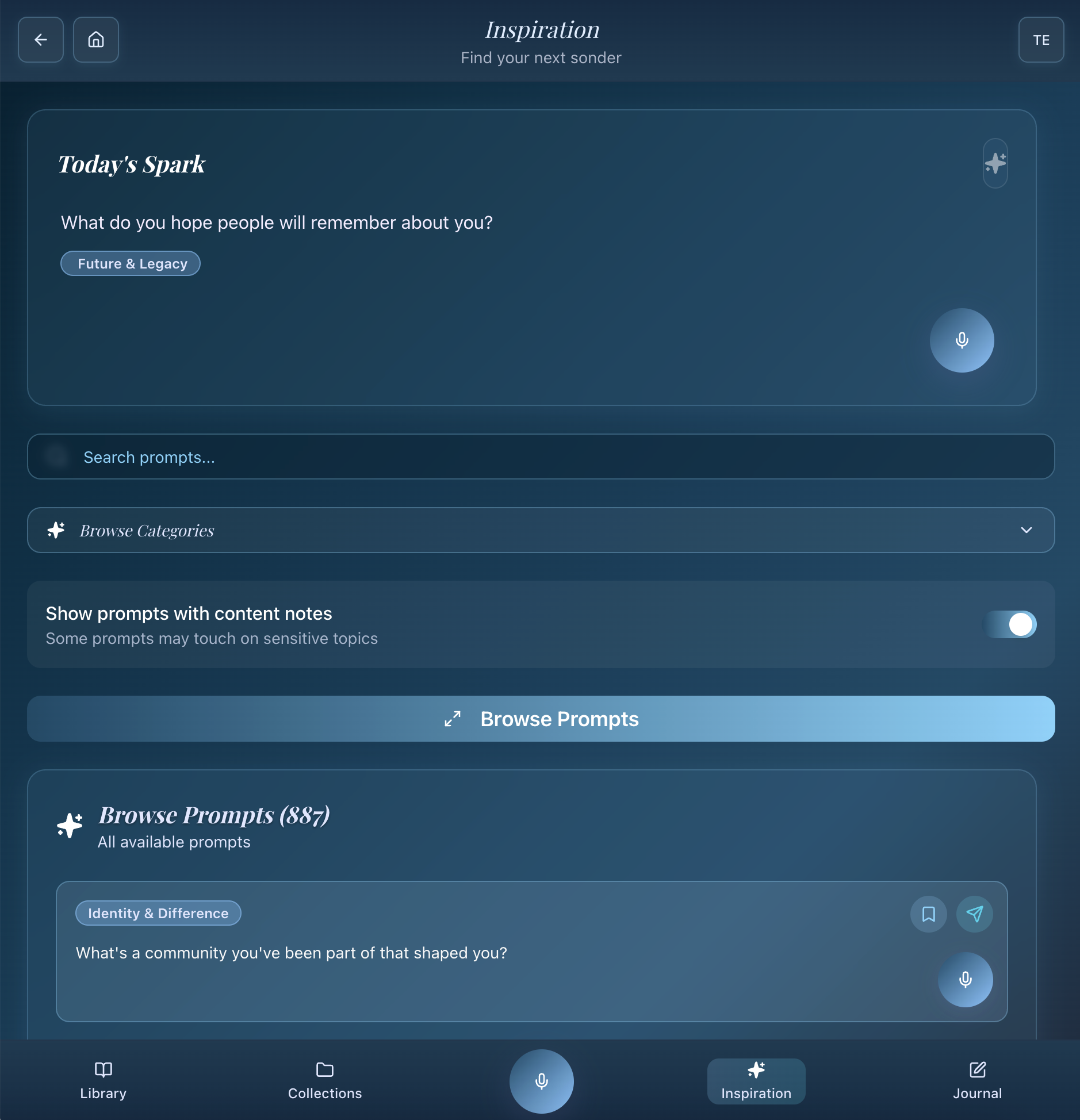Share the community prompt with send icon
The width and height of the screenshot is (1080, 1120).
[974, 914]
